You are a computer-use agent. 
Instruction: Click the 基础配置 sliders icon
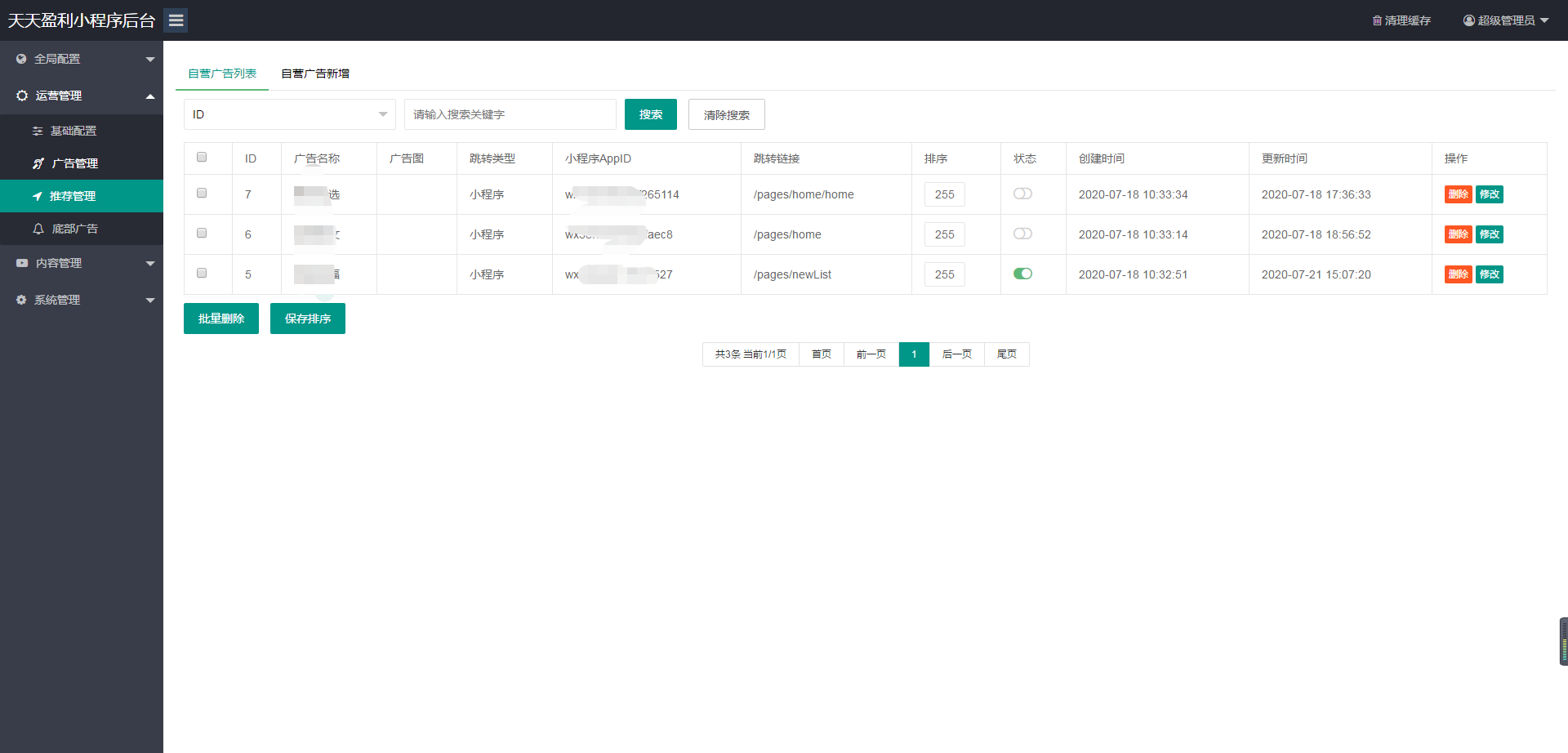tap(38, 131)
